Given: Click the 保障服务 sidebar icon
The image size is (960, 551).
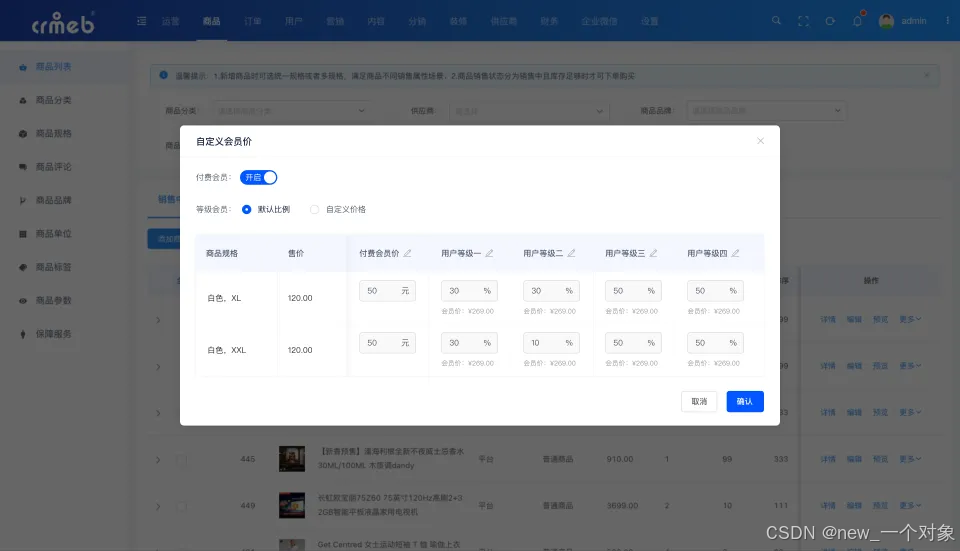Looking at the screenshot, I should tap(23, 334).
